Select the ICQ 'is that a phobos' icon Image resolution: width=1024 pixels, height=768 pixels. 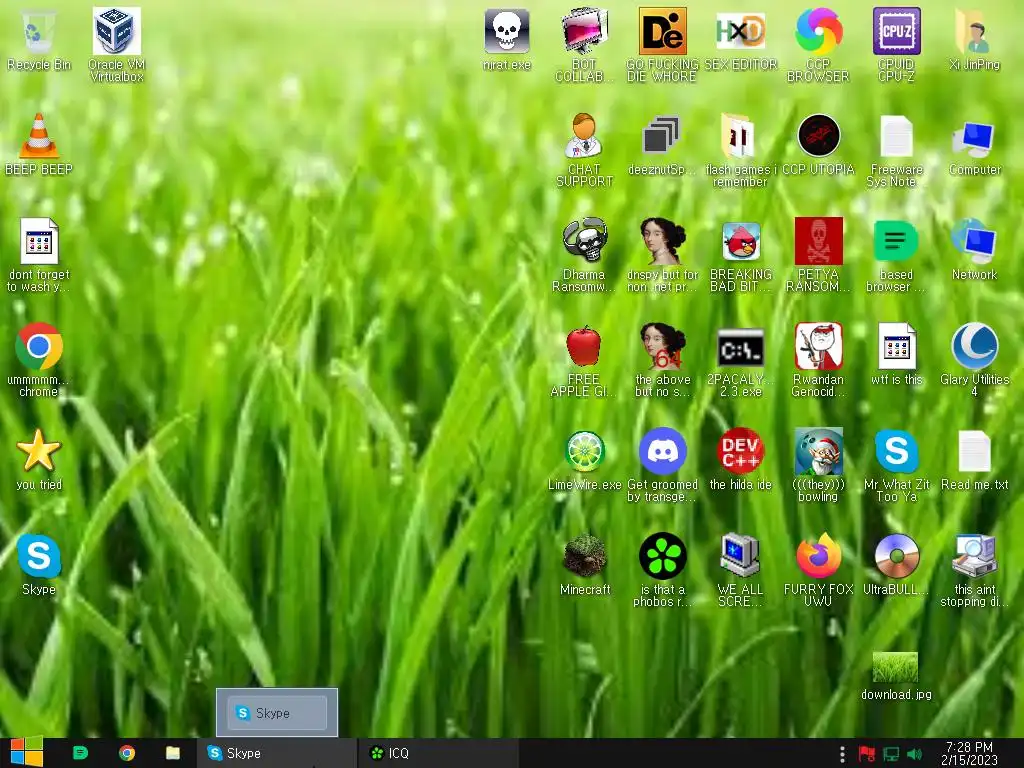click(x=662, y=556)
